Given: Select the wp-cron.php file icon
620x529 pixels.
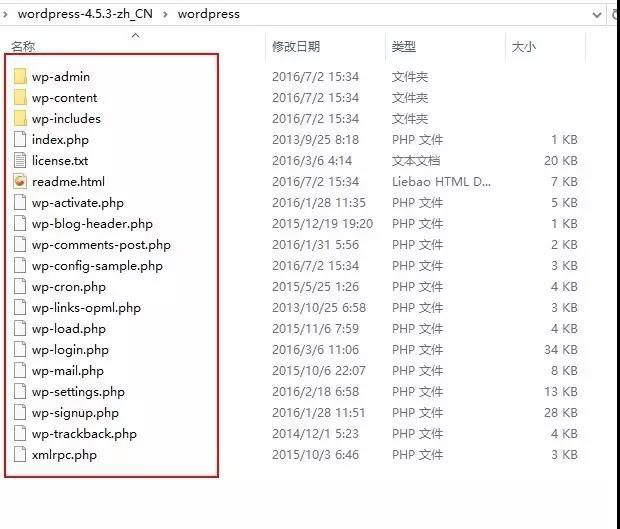Looking at the screenshot, I should pyautogui.click(x=20, y=286).
